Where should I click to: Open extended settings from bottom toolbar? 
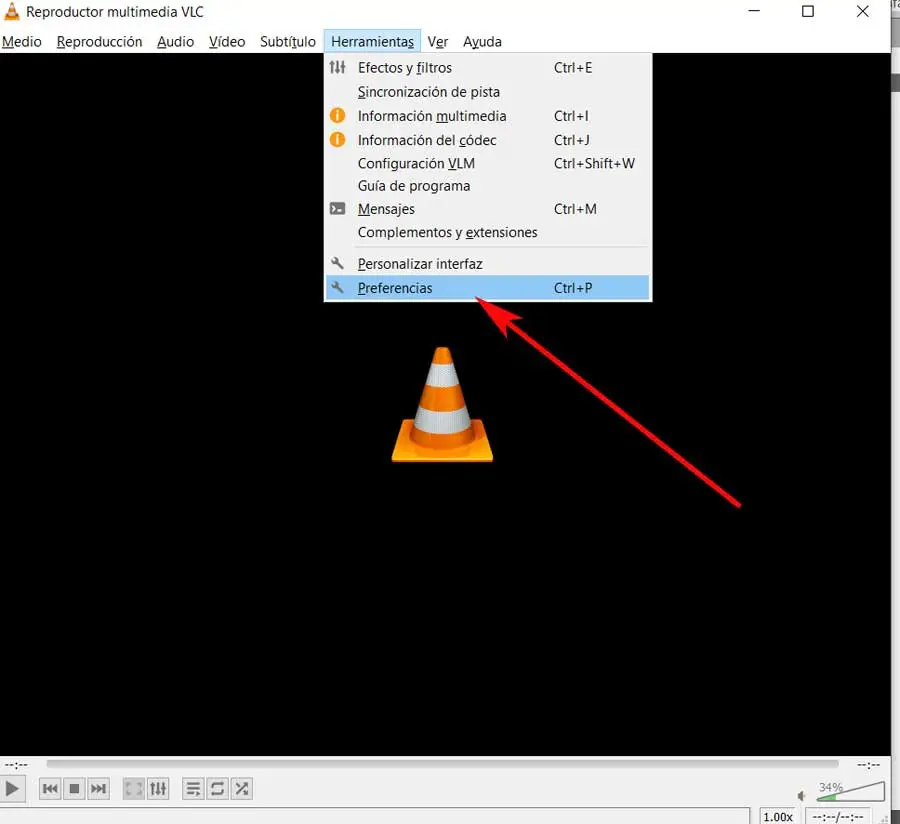(158, 788)
